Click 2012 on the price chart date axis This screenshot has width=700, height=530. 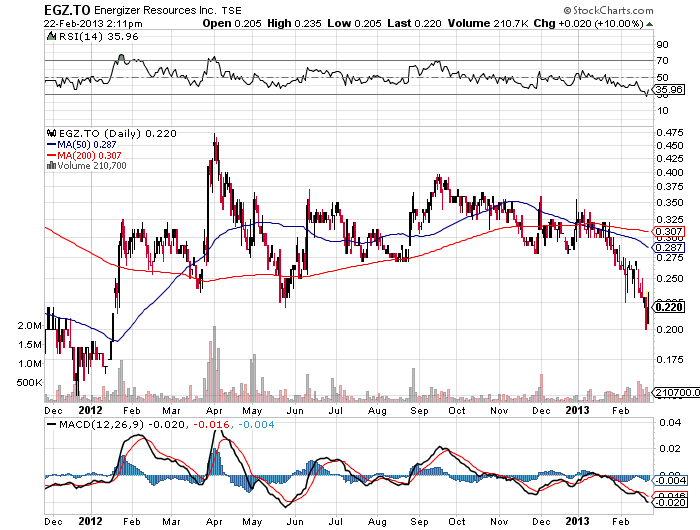coord(90,410)
